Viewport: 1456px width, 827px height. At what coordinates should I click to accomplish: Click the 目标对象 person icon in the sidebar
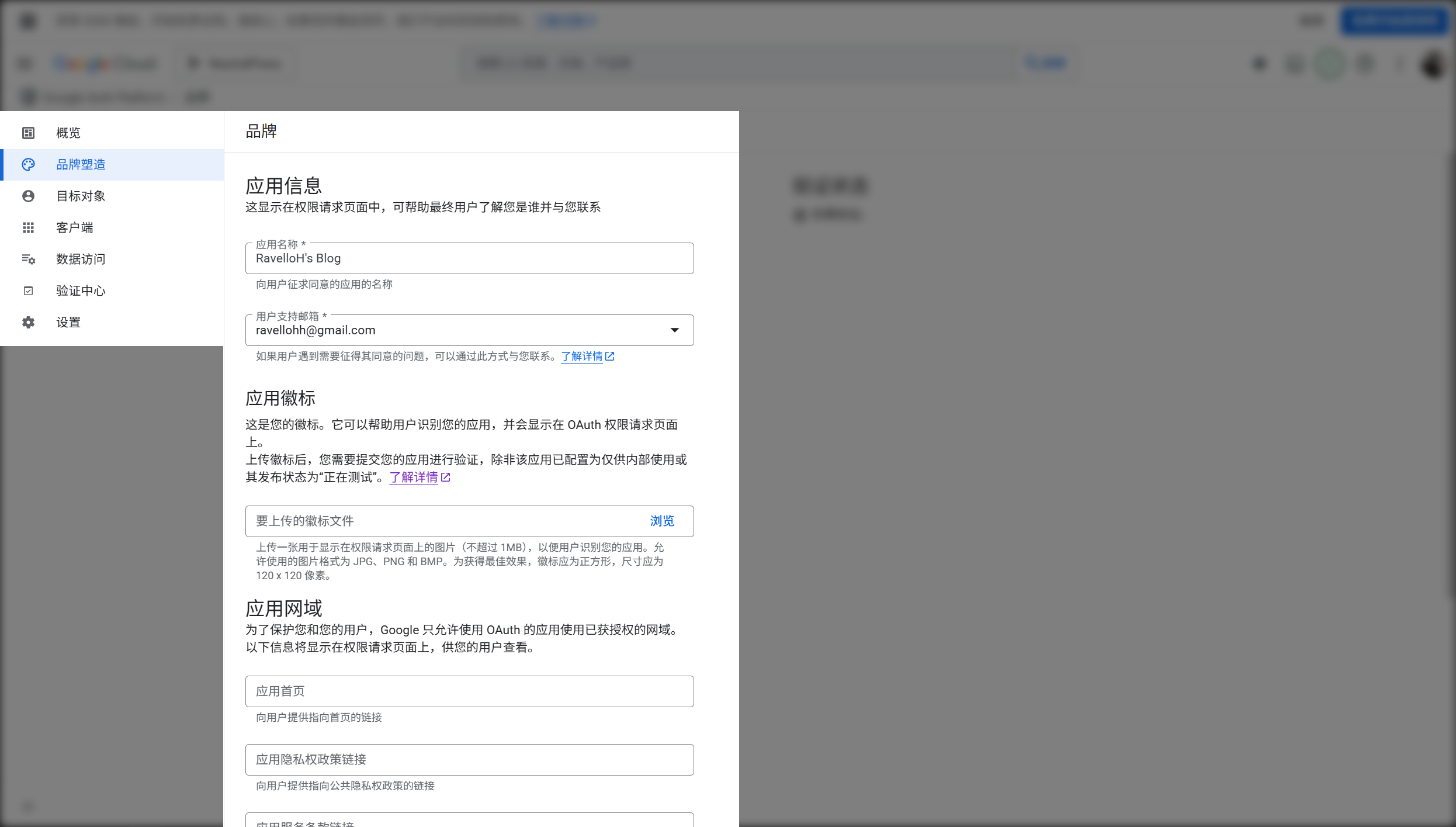pyautogui.click(x=28, y=196)
